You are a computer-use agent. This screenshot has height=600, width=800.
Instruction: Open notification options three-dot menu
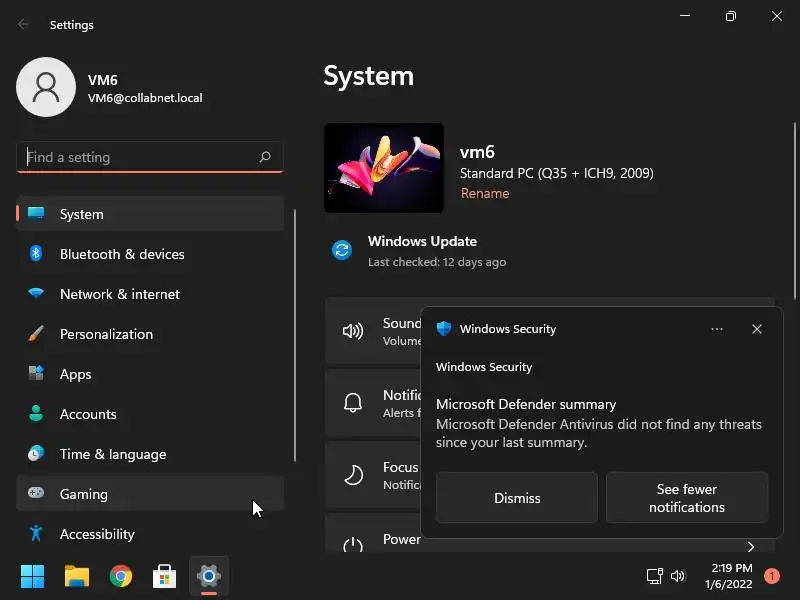(717, 329)
